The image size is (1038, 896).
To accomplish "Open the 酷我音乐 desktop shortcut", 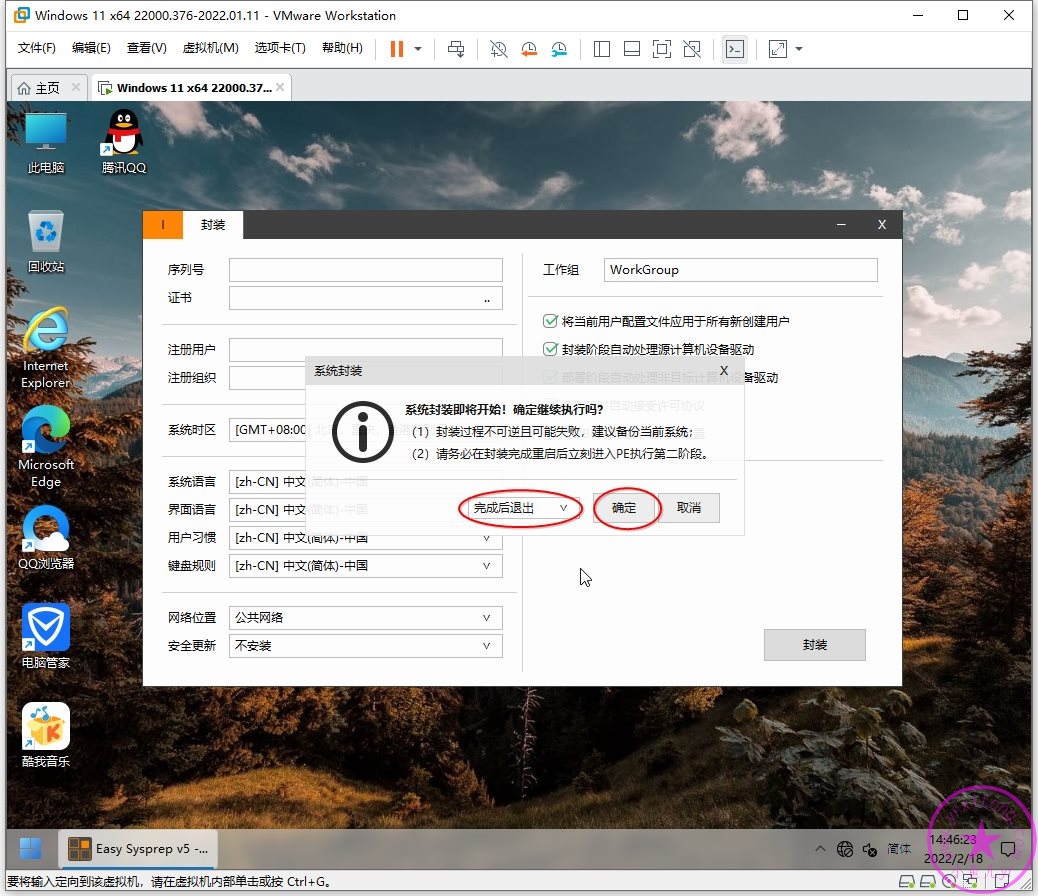I will (x=46, y=736).
